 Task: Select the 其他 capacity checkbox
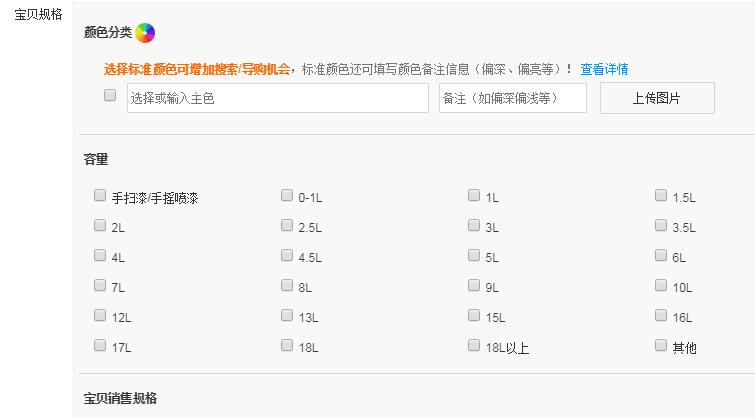661,345
